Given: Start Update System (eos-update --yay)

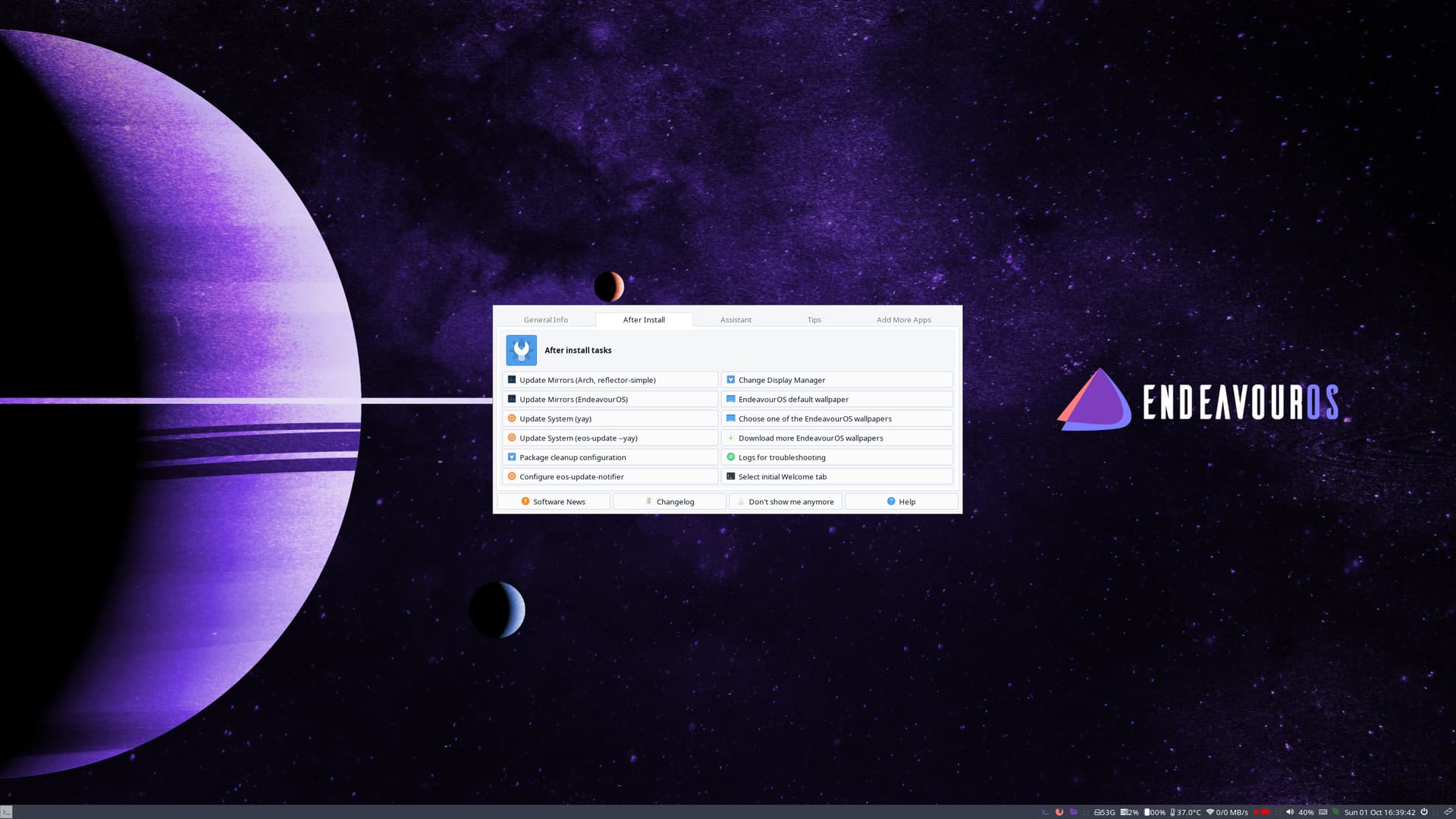Looking at the screenshot, I should click(610, 438).
